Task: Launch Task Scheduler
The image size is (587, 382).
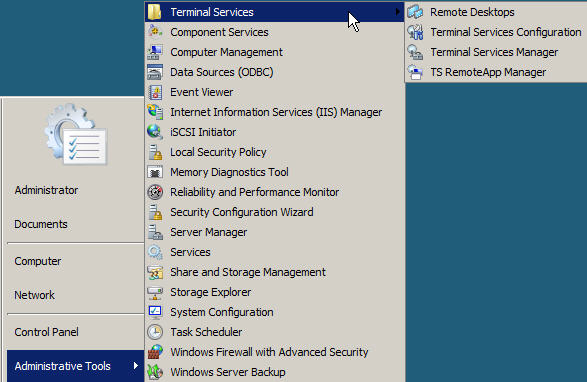Action: [274, 332]
